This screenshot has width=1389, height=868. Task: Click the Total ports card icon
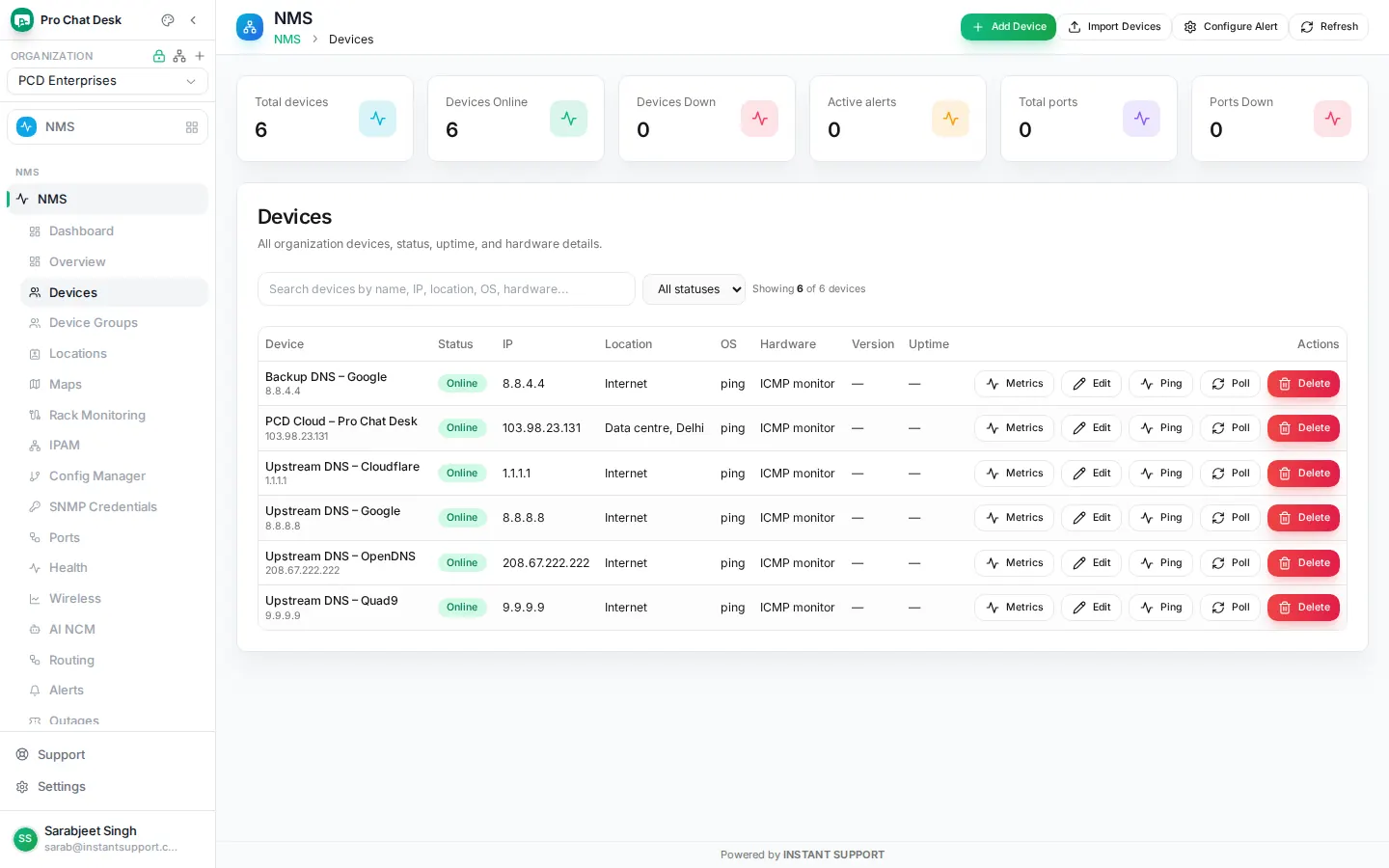[x=1141, y=119]
